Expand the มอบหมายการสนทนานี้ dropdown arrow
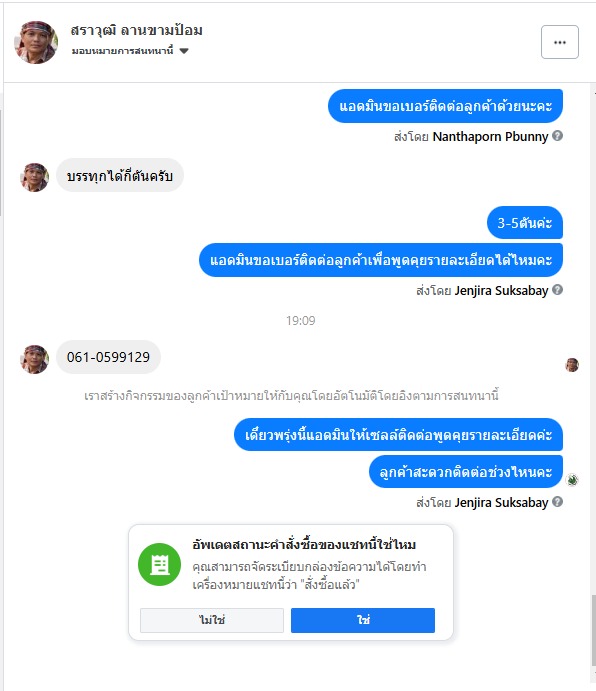This screenshot has width=596, height=691. 184,51
